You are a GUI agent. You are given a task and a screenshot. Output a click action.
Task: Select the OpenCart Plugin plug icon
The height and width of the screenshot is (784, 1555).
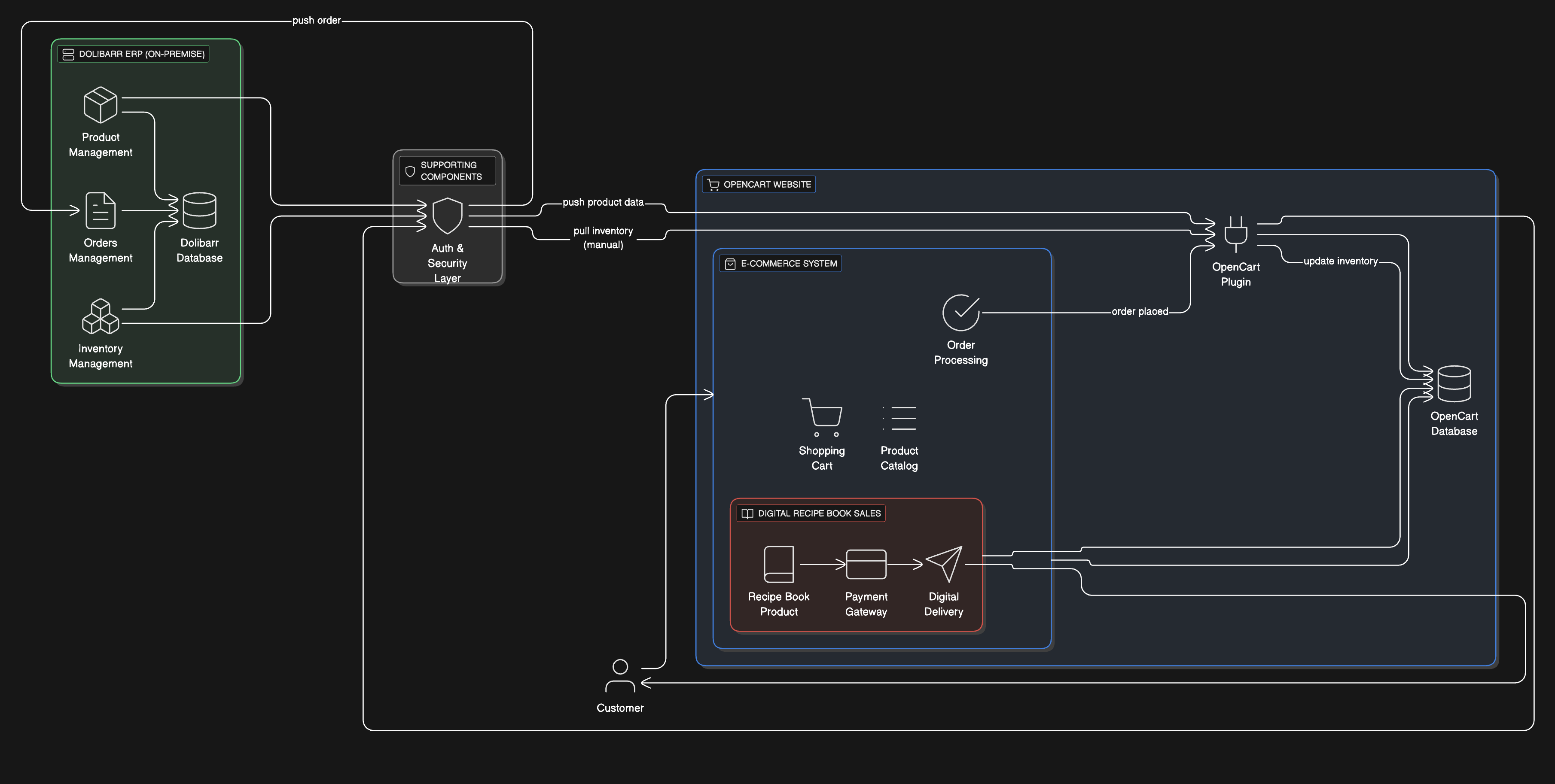click(x=1236, y=234)
